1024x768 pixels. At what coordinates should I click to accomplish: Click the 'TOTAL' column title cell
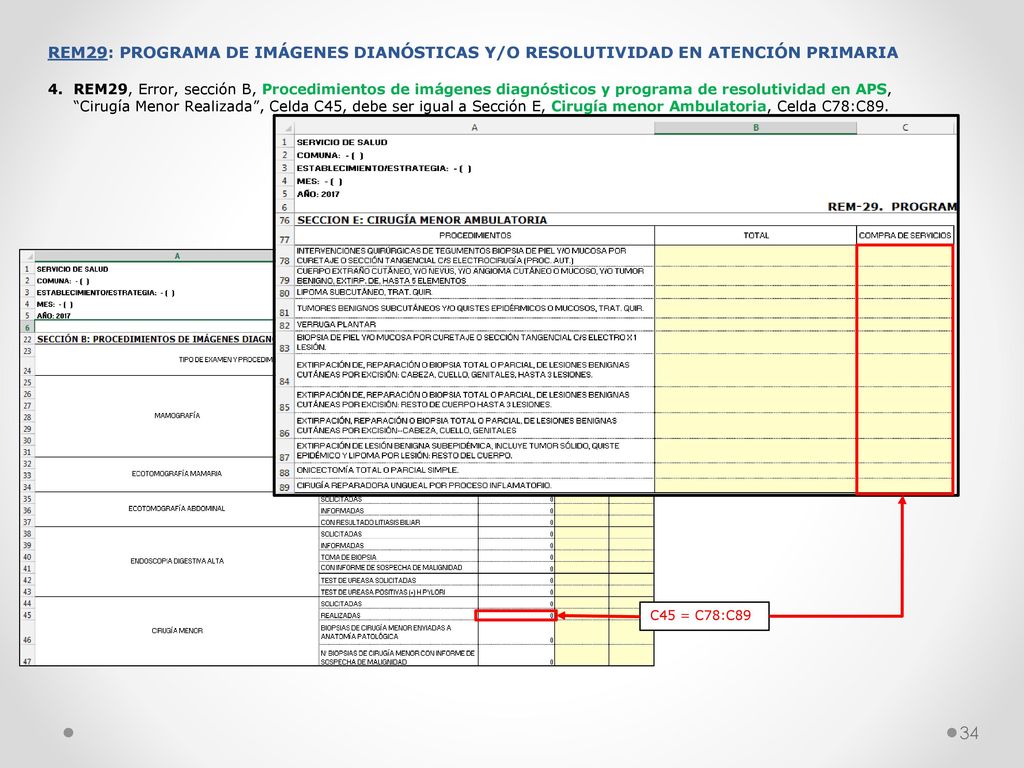click(x=756, y=235)
